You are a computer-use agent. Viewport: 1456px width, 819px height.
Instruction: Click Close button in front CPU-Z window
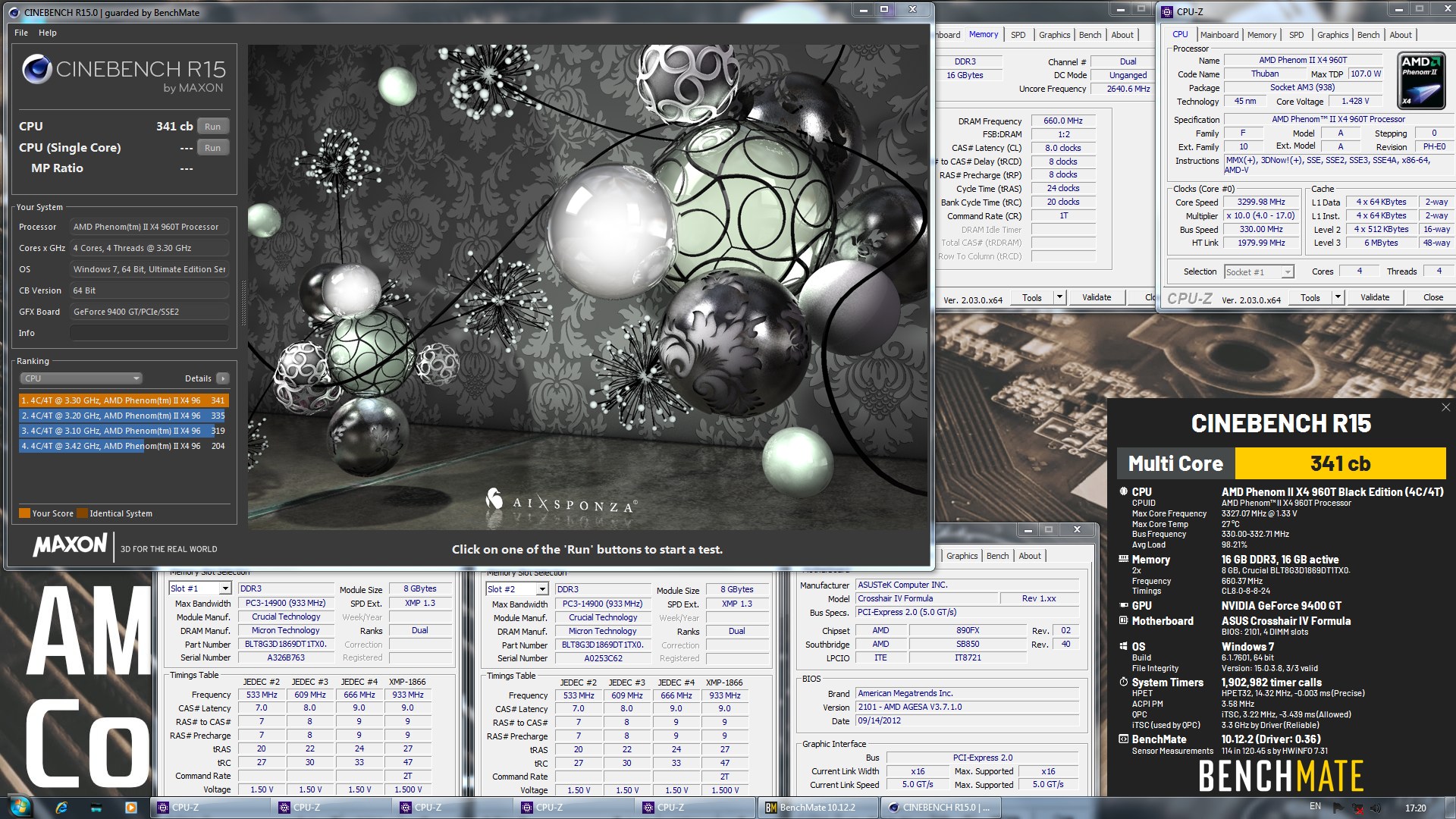click(1432, 297)
